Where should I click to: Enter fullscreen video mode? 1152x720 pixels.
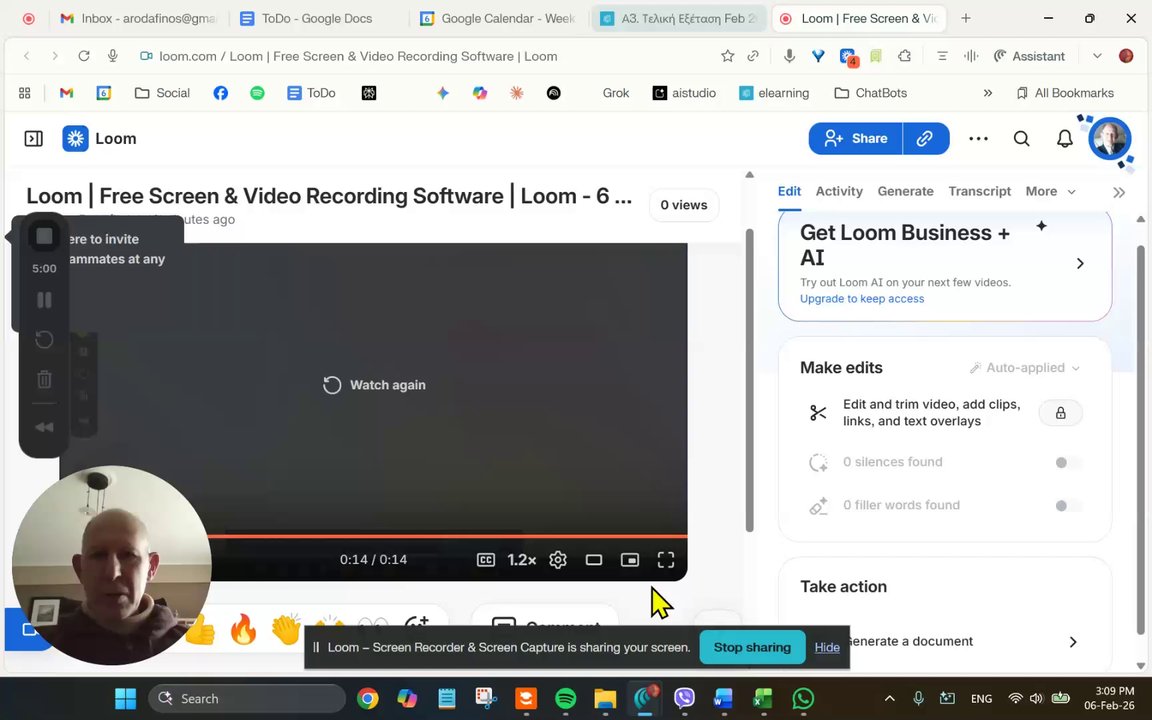pyautogui.click(x=666, y=560)
